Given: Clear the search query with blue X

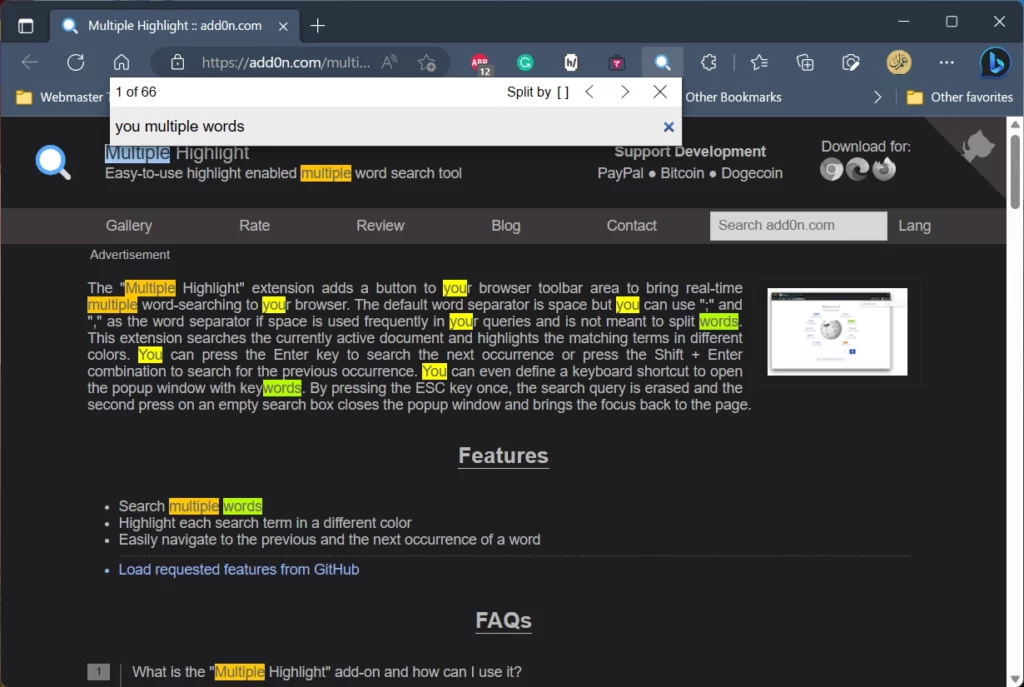Looking at the screenshot, I should pyautogui.click(x=668, y=127).
